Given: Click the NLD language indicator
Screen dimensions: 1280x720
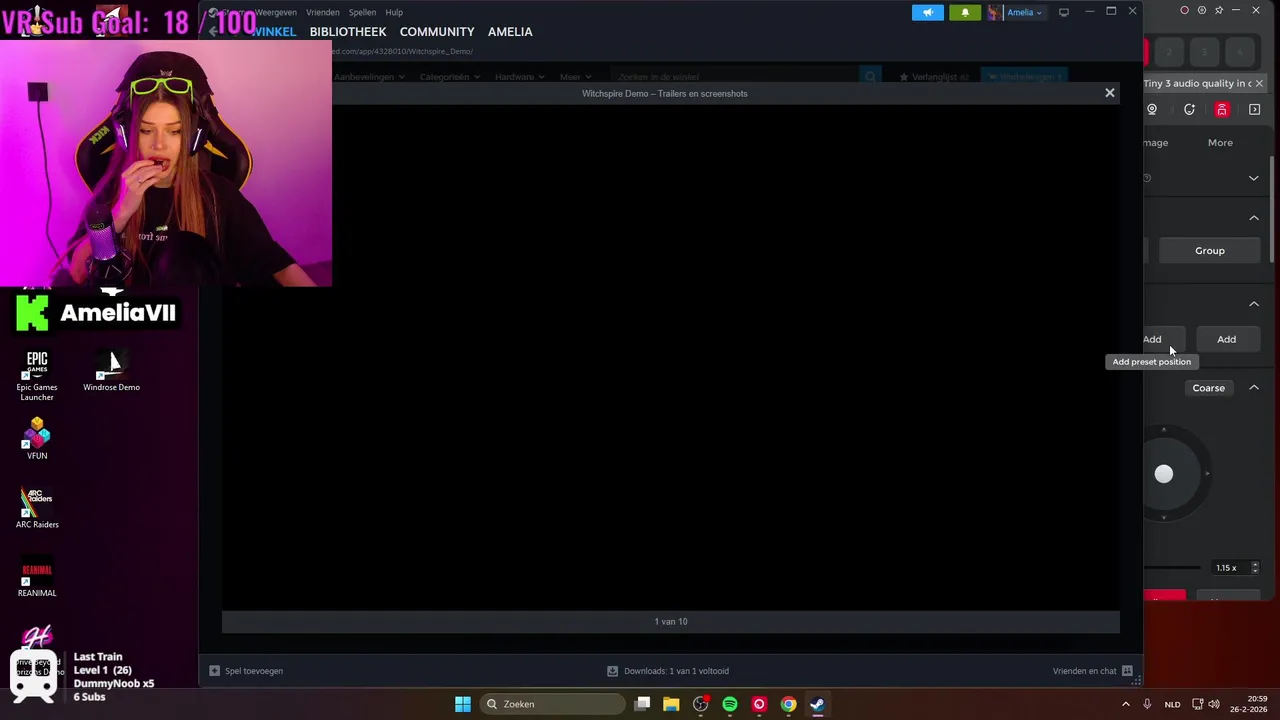Looking at the screenshot, I should pos(1172,704).
